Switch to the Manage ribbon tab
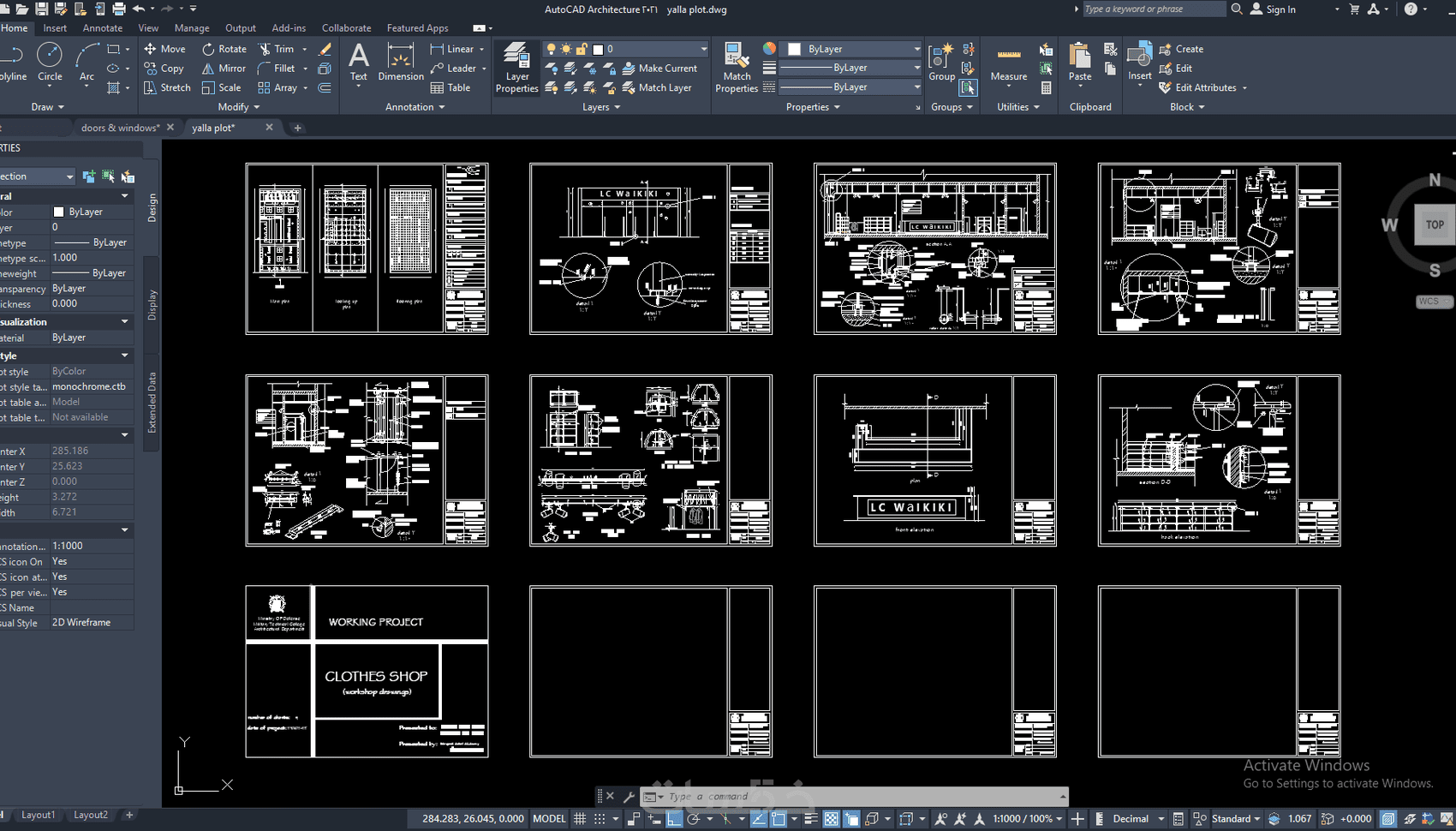The width and height of the screenshot is (1456, 831). 192,28
